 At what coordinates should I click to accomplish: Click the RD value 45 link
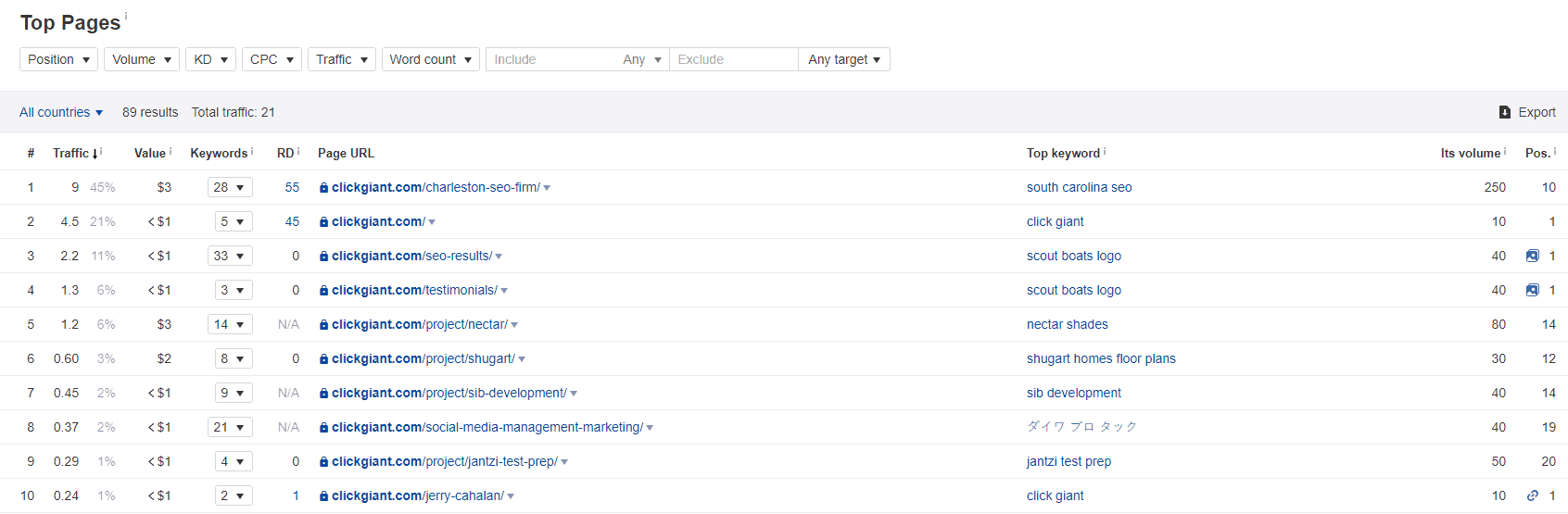pyautogui.click(x=292, y=221)
